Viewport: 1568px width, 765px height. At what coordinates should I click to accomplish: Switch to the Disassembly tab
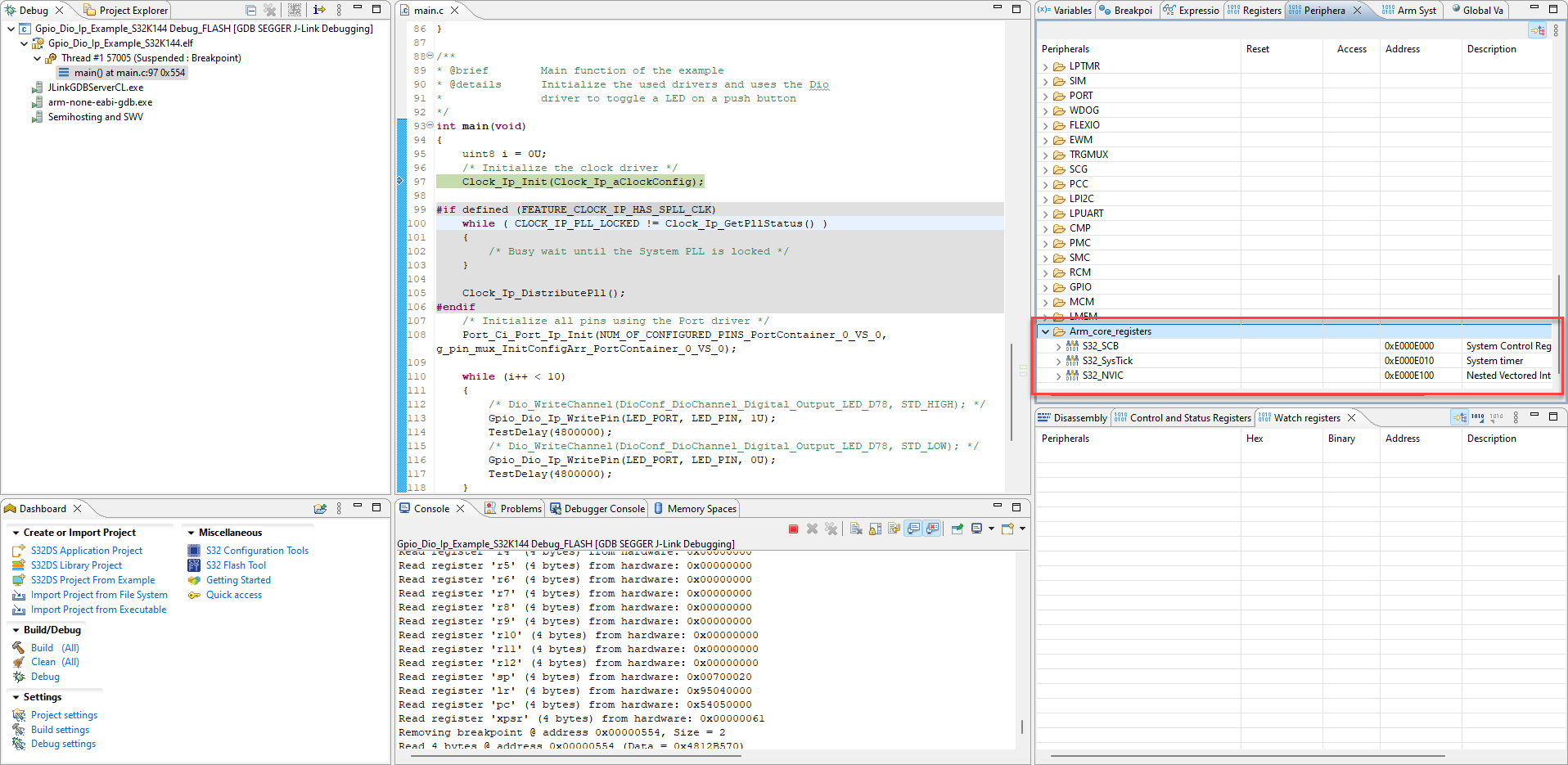(x=1073, y=417)
